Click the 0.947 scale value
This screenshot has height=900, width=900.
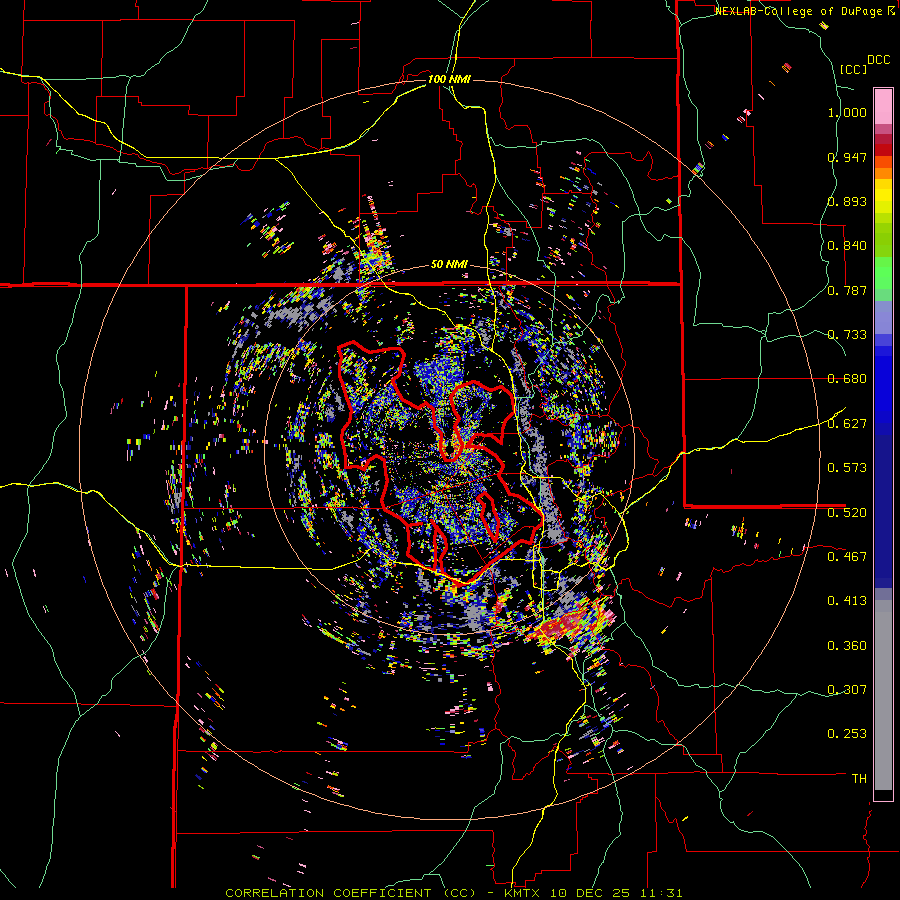click(847, 157)
